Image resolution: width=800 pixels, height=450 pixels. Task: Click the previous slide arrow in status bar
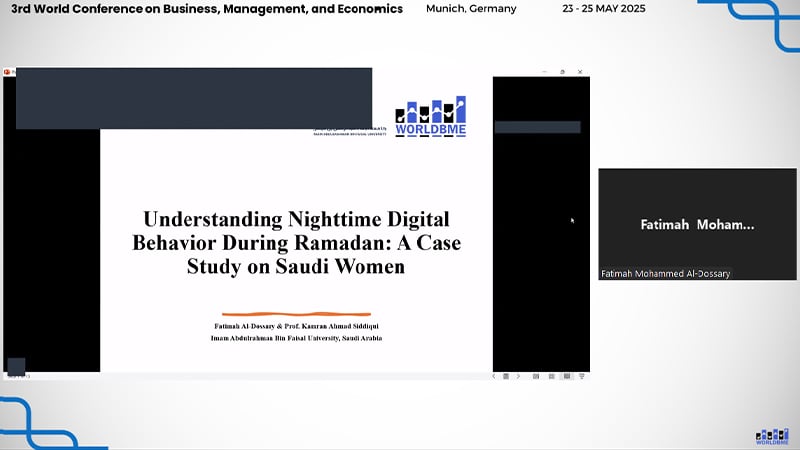(x=494, y=376)
